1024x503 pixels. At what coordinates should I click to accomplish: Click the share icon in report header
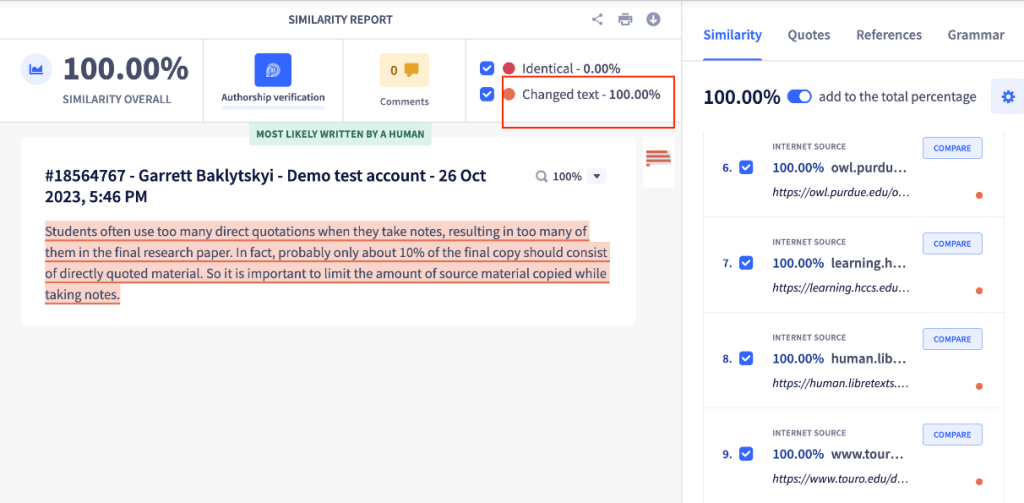[597, 19]
